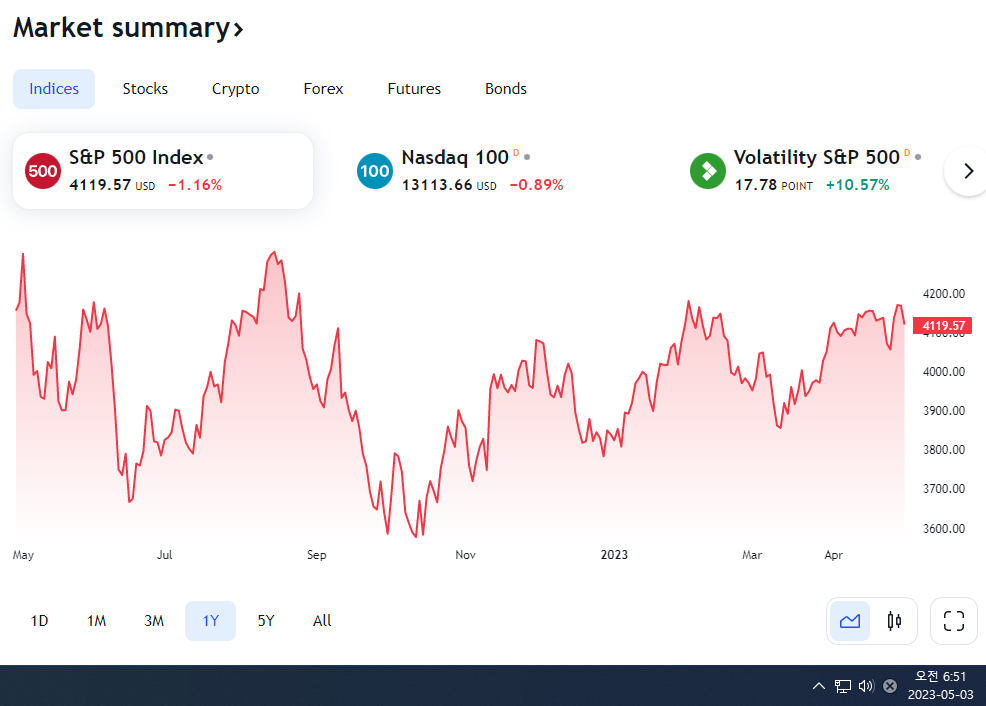
Task: Click the Apr label on time axis
Action: pos(833,554)
